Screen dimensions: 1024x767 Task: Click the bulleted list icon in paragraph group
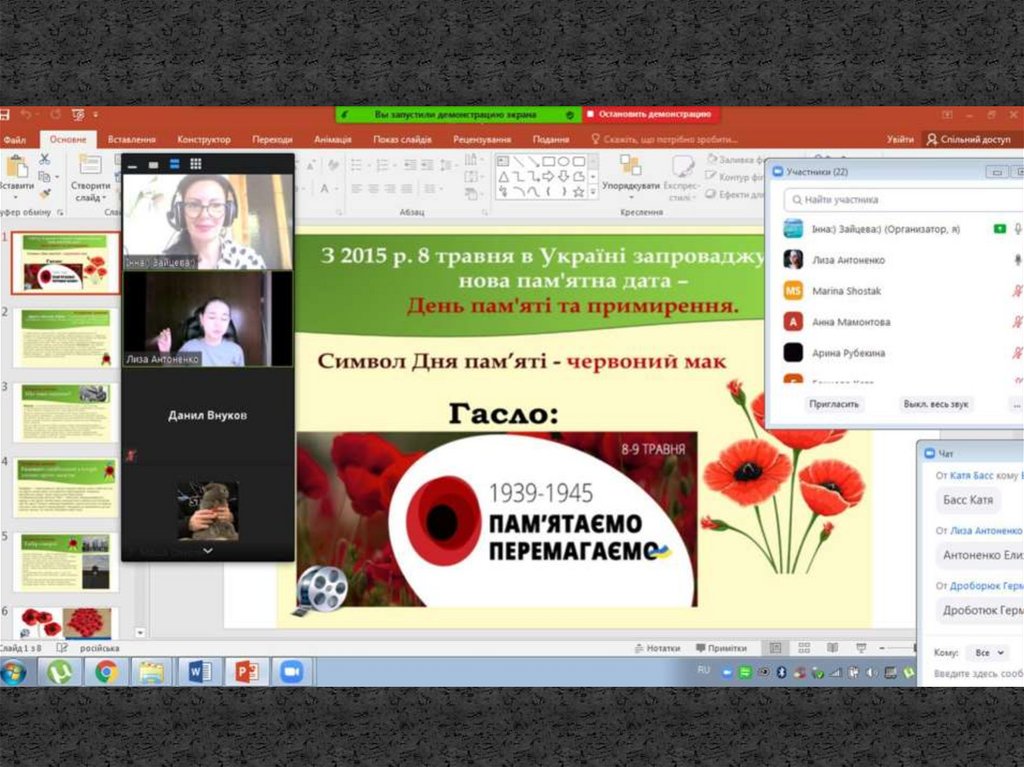359,165
